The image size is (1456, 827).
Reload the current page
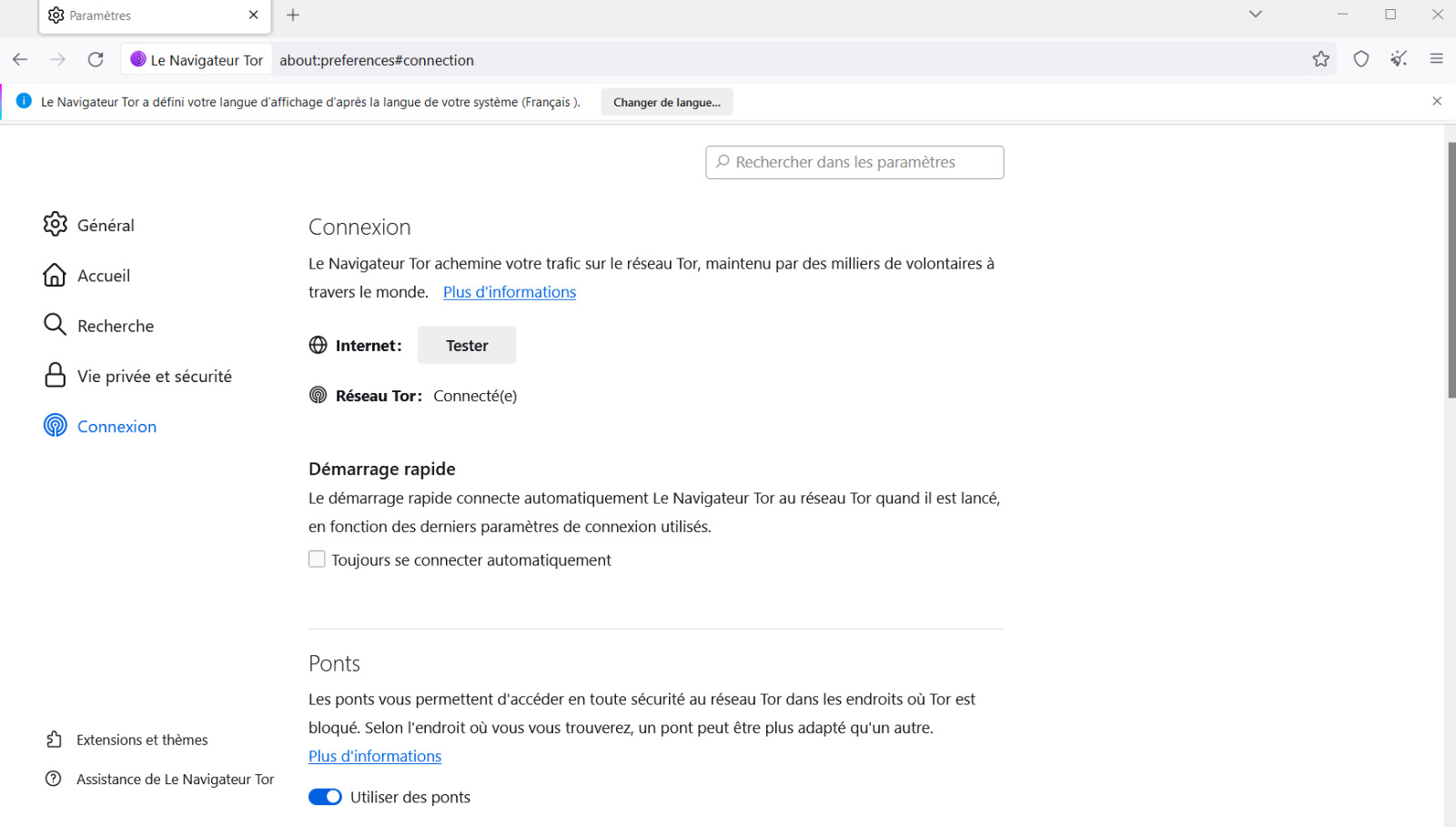(x=96, y=60)
